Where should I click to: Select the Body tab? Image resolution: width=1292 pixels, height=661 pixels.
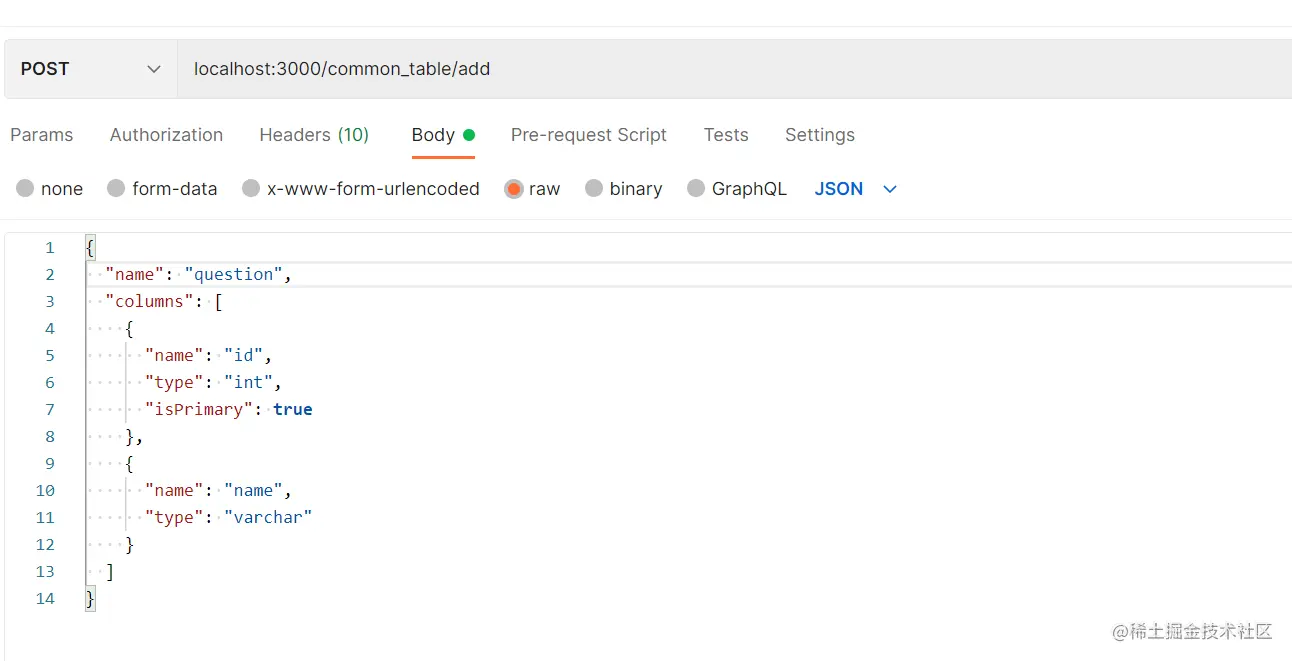[x=434, y=135]
